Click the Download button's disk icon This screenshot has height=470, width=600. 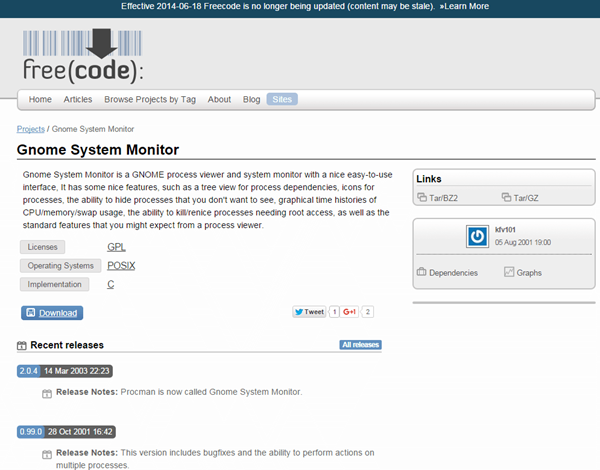(31, 313)
